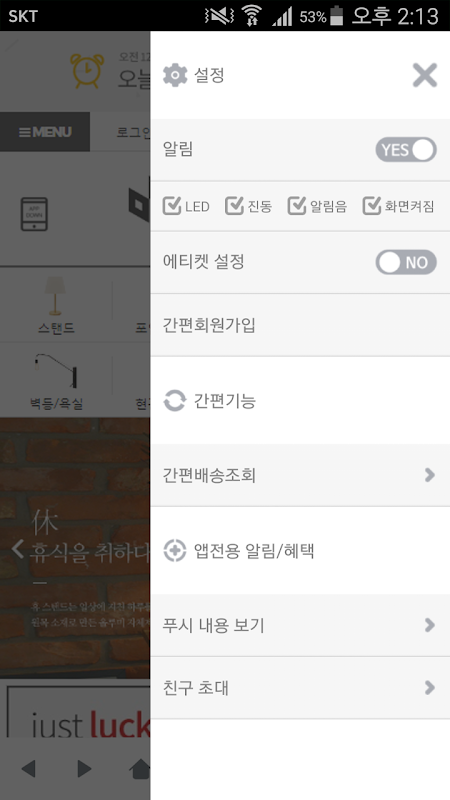Open 푸시 내용 보기 chevron
Screen dimensions: 450x800
[x=430, y=625]
